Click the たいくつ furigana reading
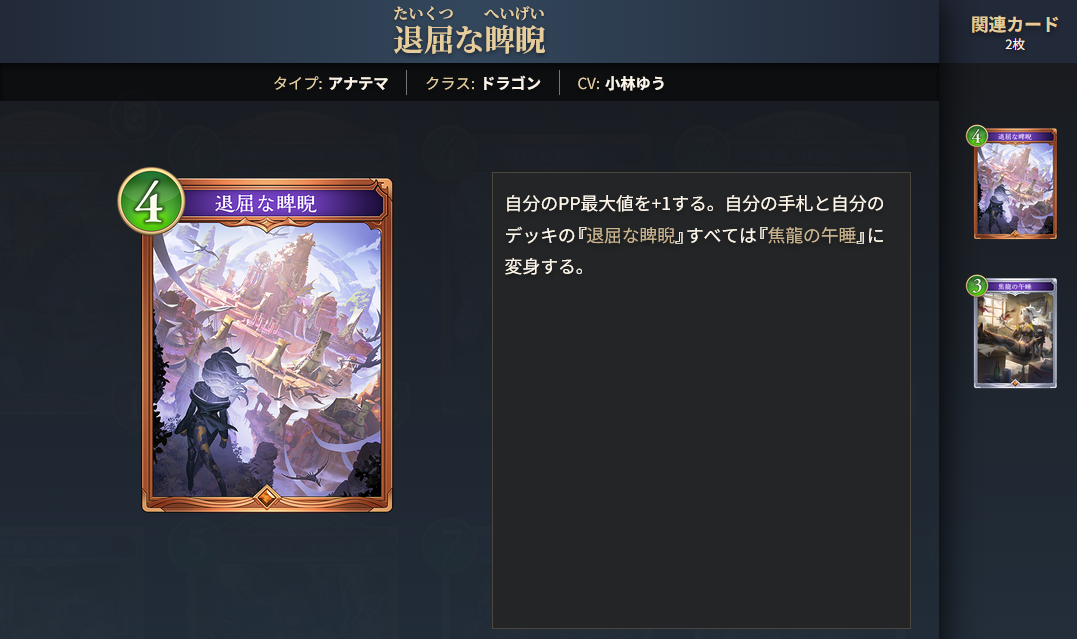 [423, 13]
